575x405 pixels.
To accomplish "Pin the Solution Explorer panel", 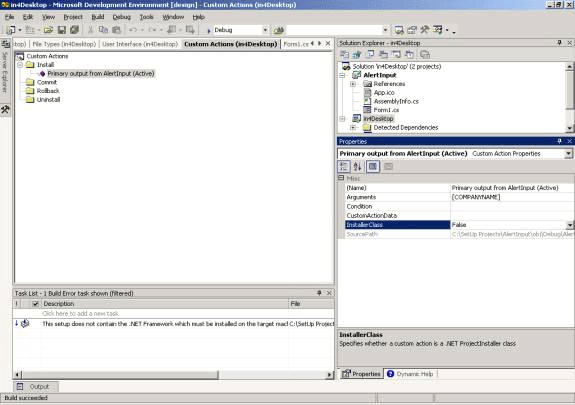I will [560, 43].
